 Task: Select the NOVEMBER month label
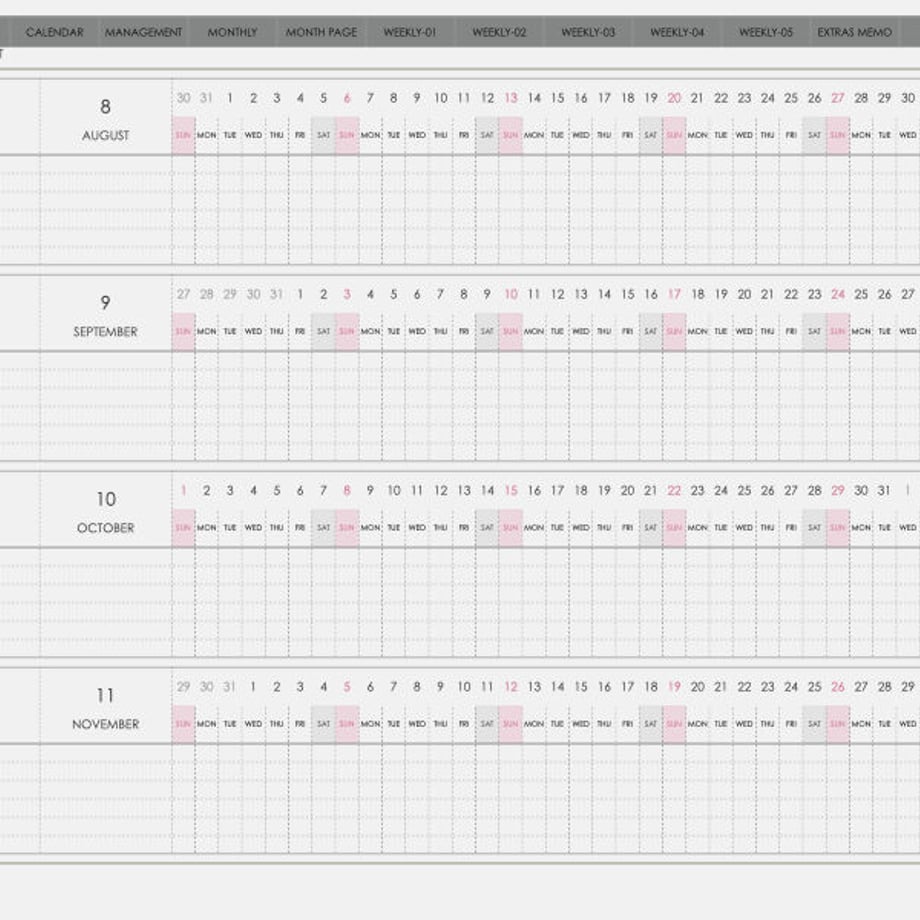(x=106, y=725)
